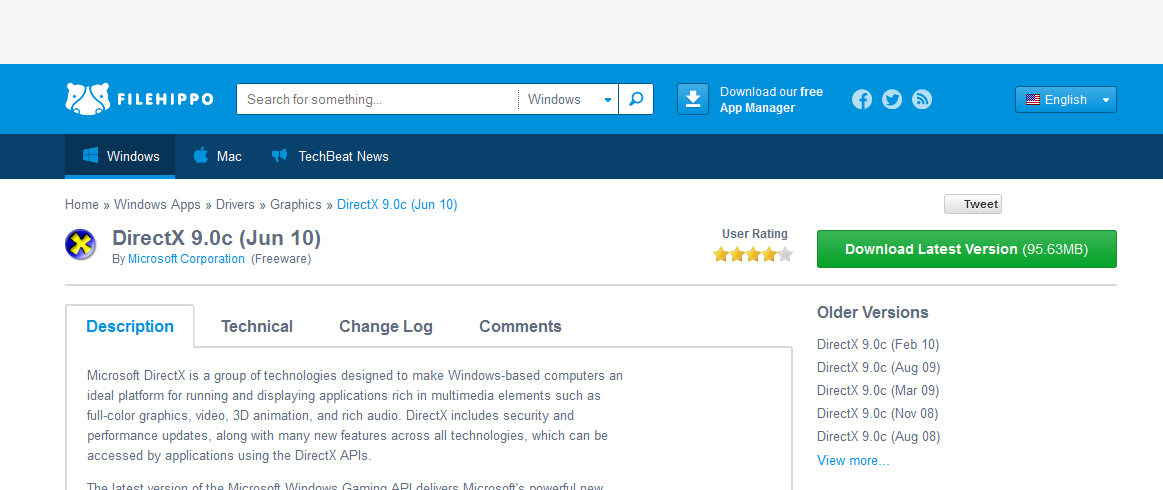This screenshot has height=490, width=1163.
Task: Switch to the Description tab
Action: pos(130,326)
